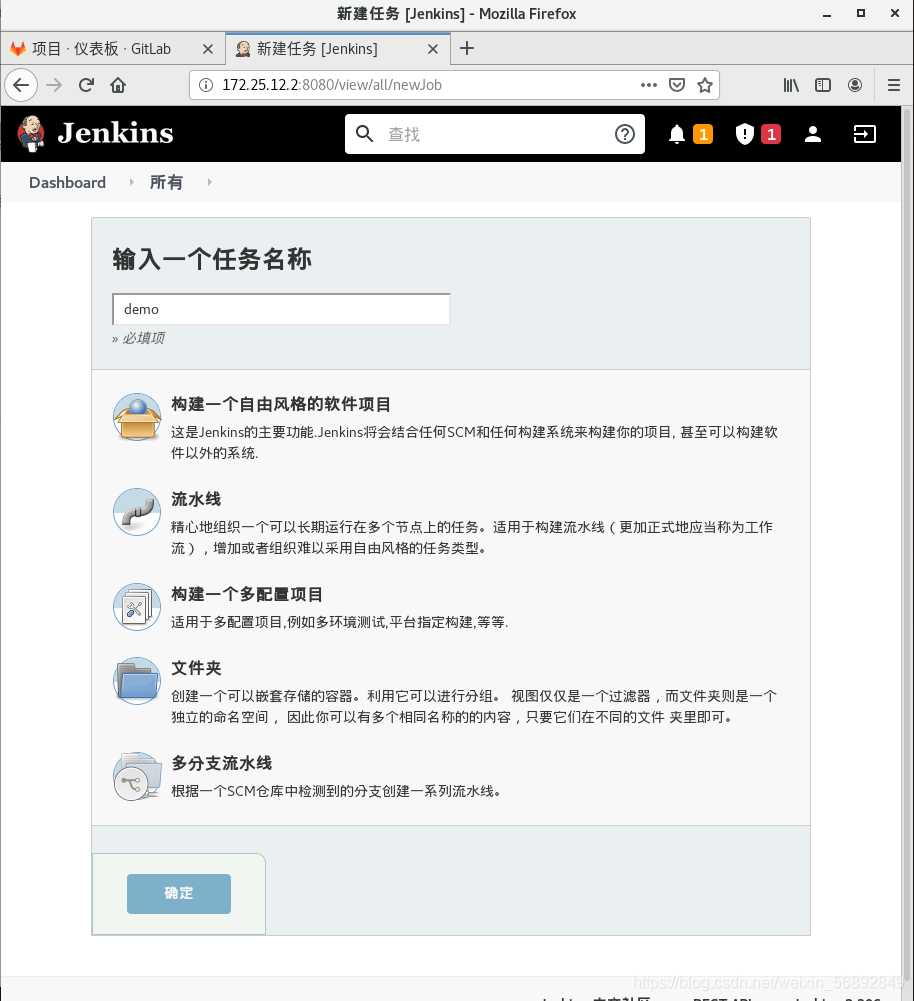
Task: Open the Firefox account icon
Action: (855, 85)
